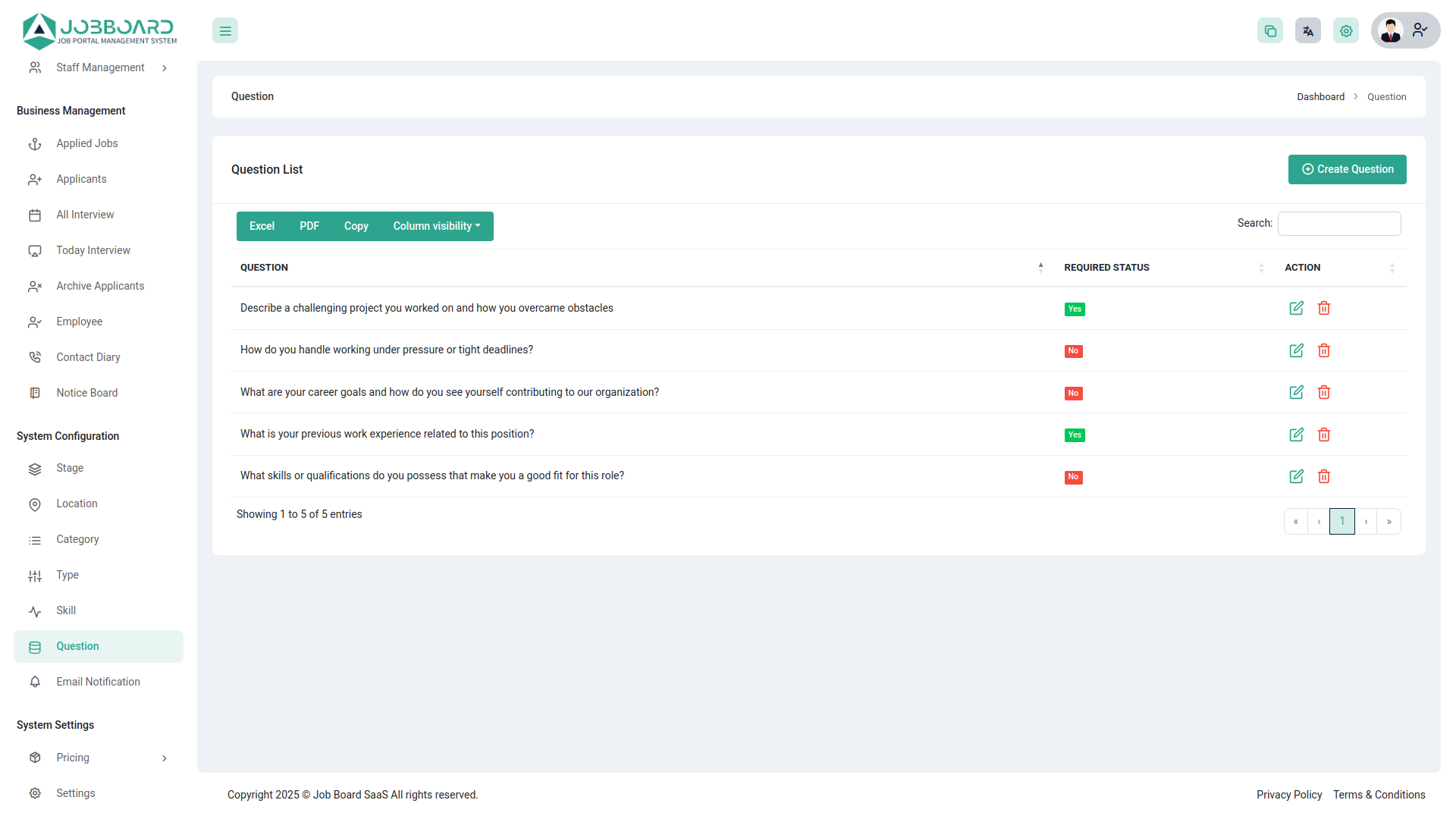Edit the career goals question

click(x=1296, y=392)
